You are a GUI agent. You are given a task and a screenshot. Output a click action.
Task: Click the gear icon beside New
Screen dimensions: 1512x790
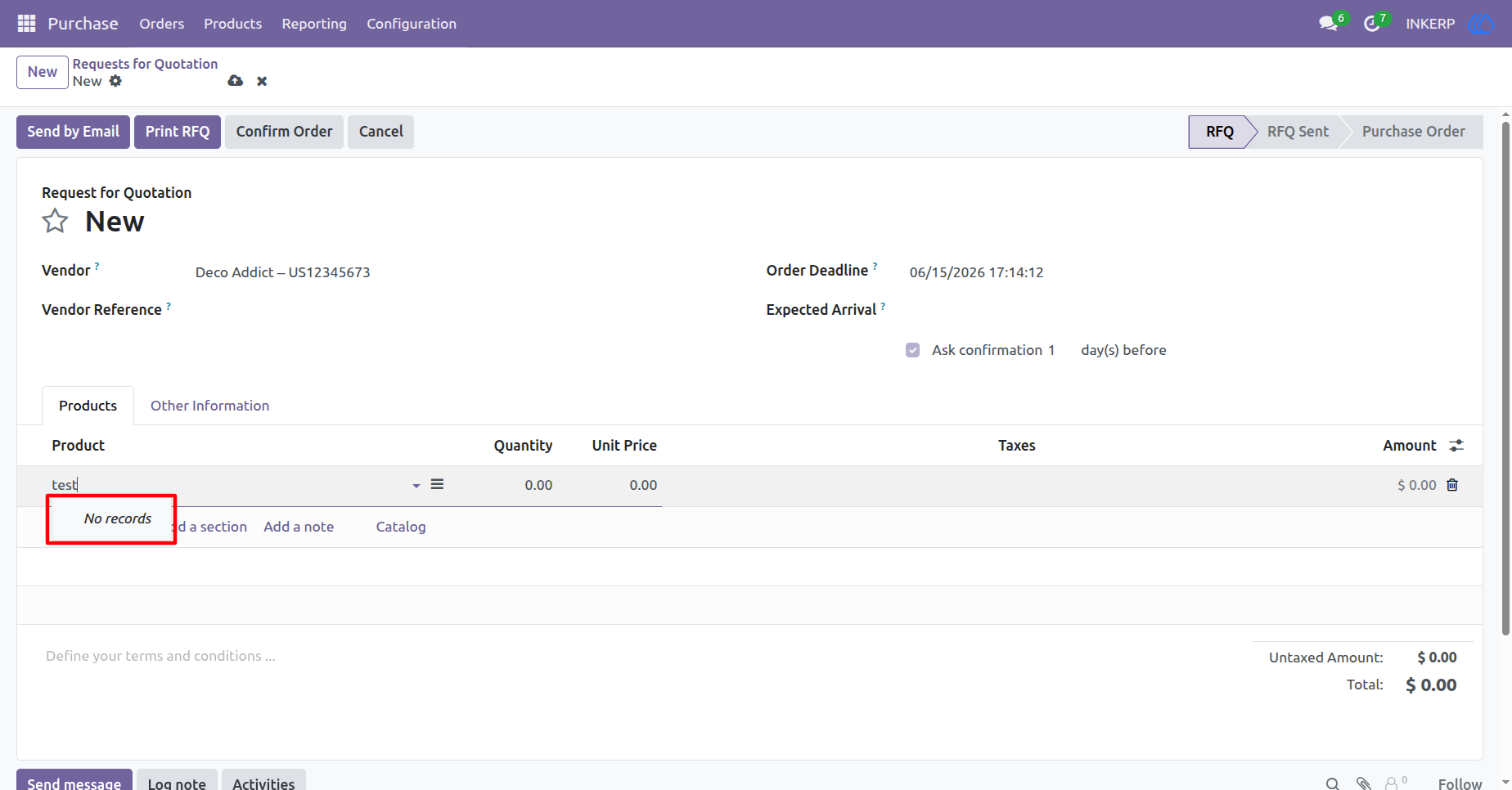115,81
